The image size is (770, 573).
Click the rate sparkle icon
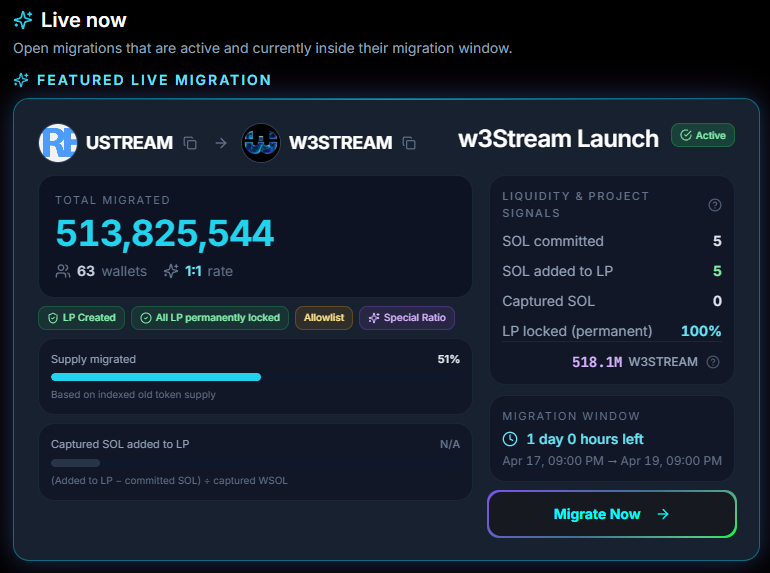(x=171, y=271)
